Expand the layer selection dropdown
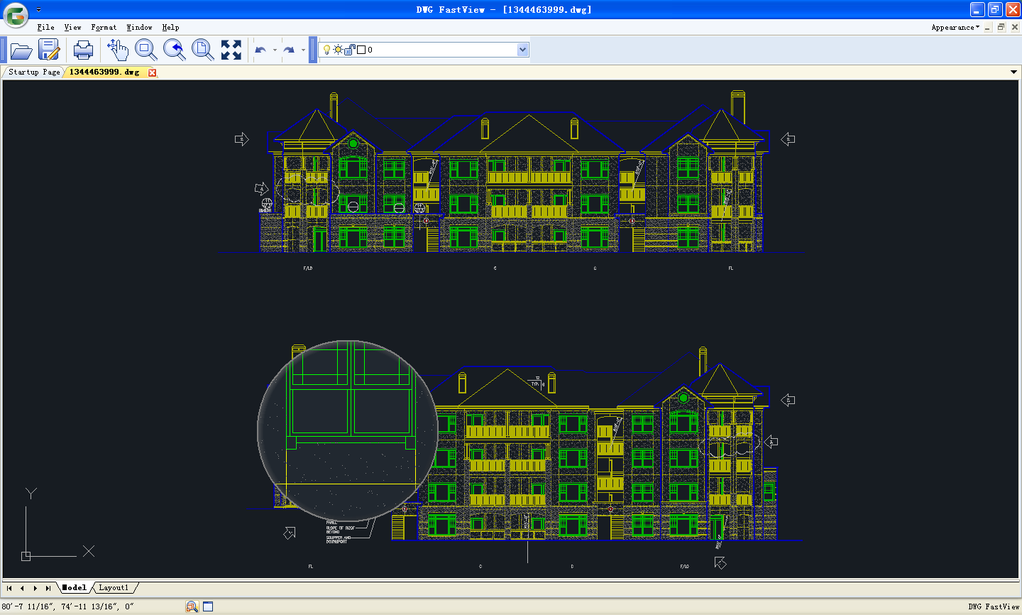This screenshot has width=1022, height=615. [522, 50]
